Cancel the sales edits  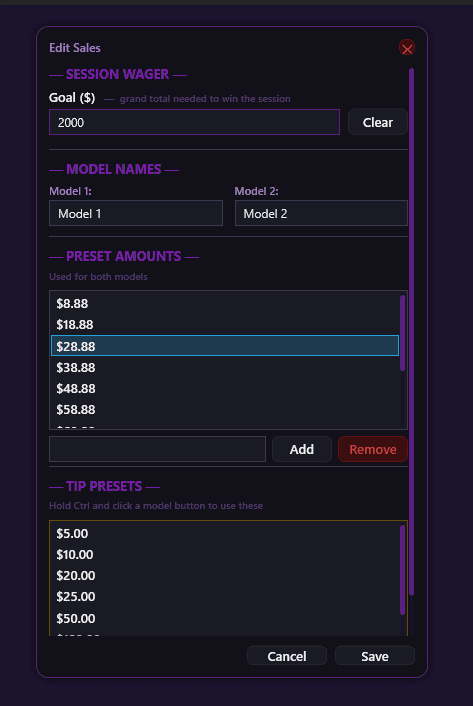point(287,656)
